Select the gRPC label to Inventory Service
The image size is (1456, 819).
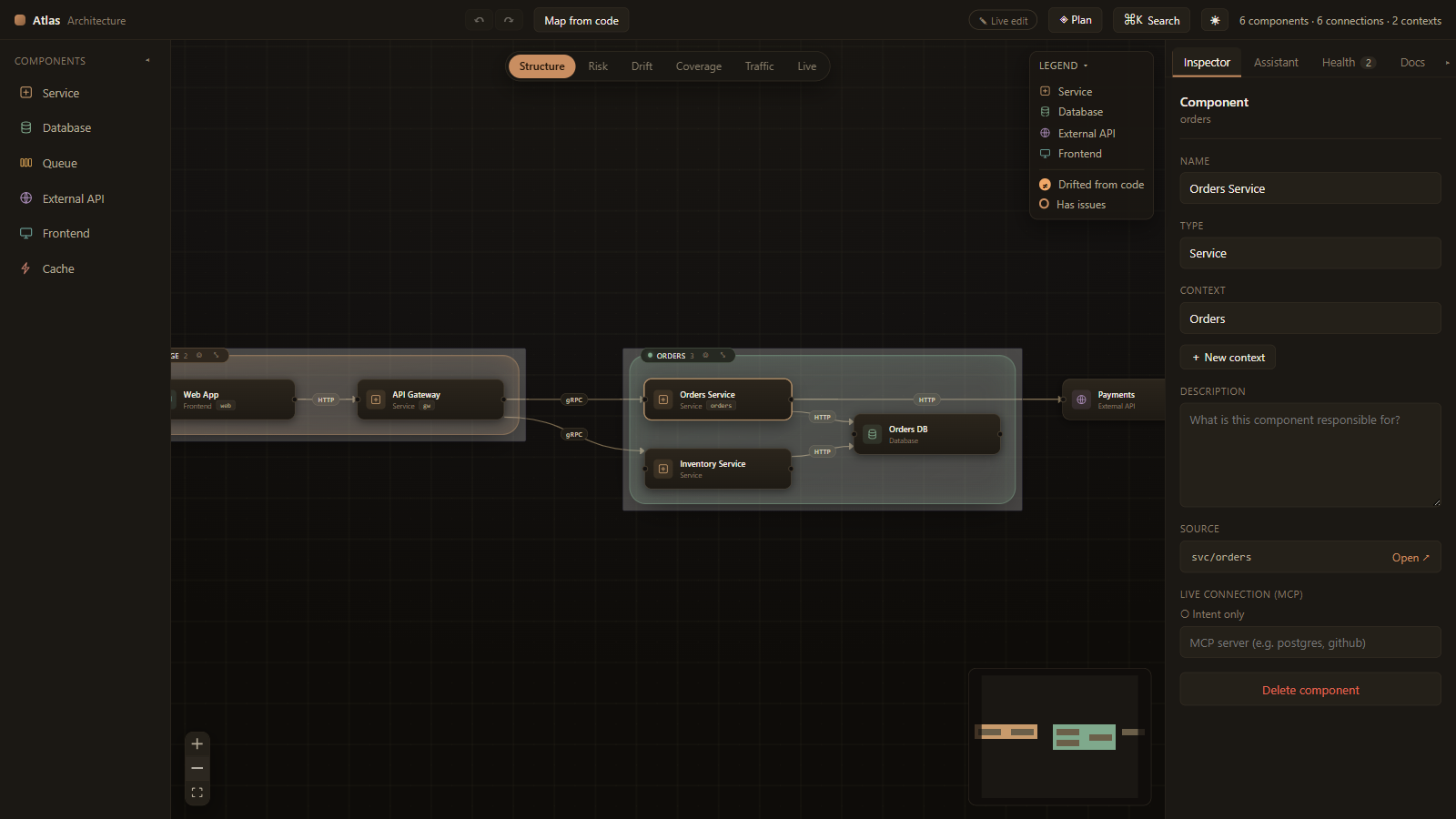(x=574, y=434)
